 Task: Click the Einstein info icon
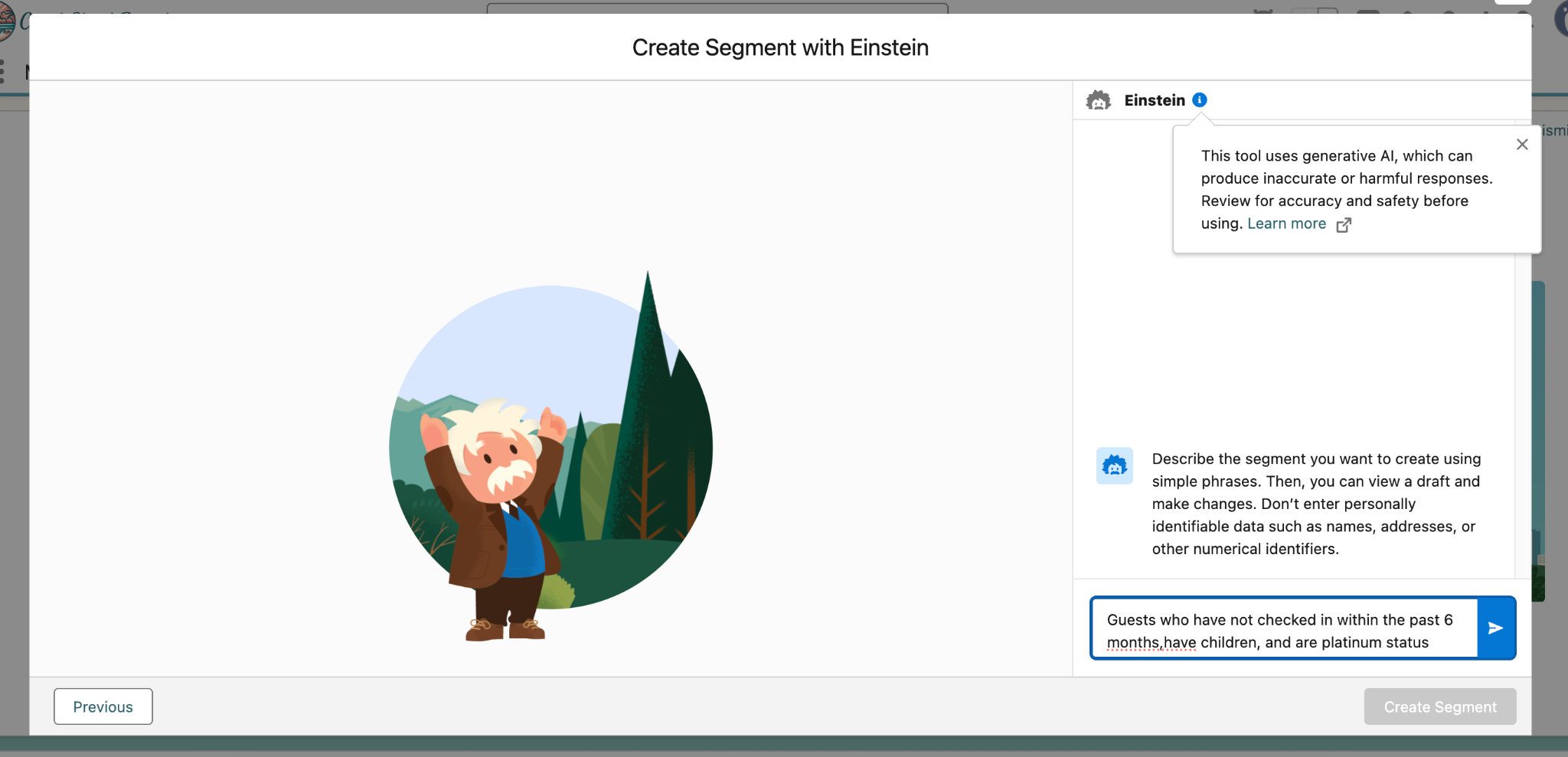(1200, 100)
